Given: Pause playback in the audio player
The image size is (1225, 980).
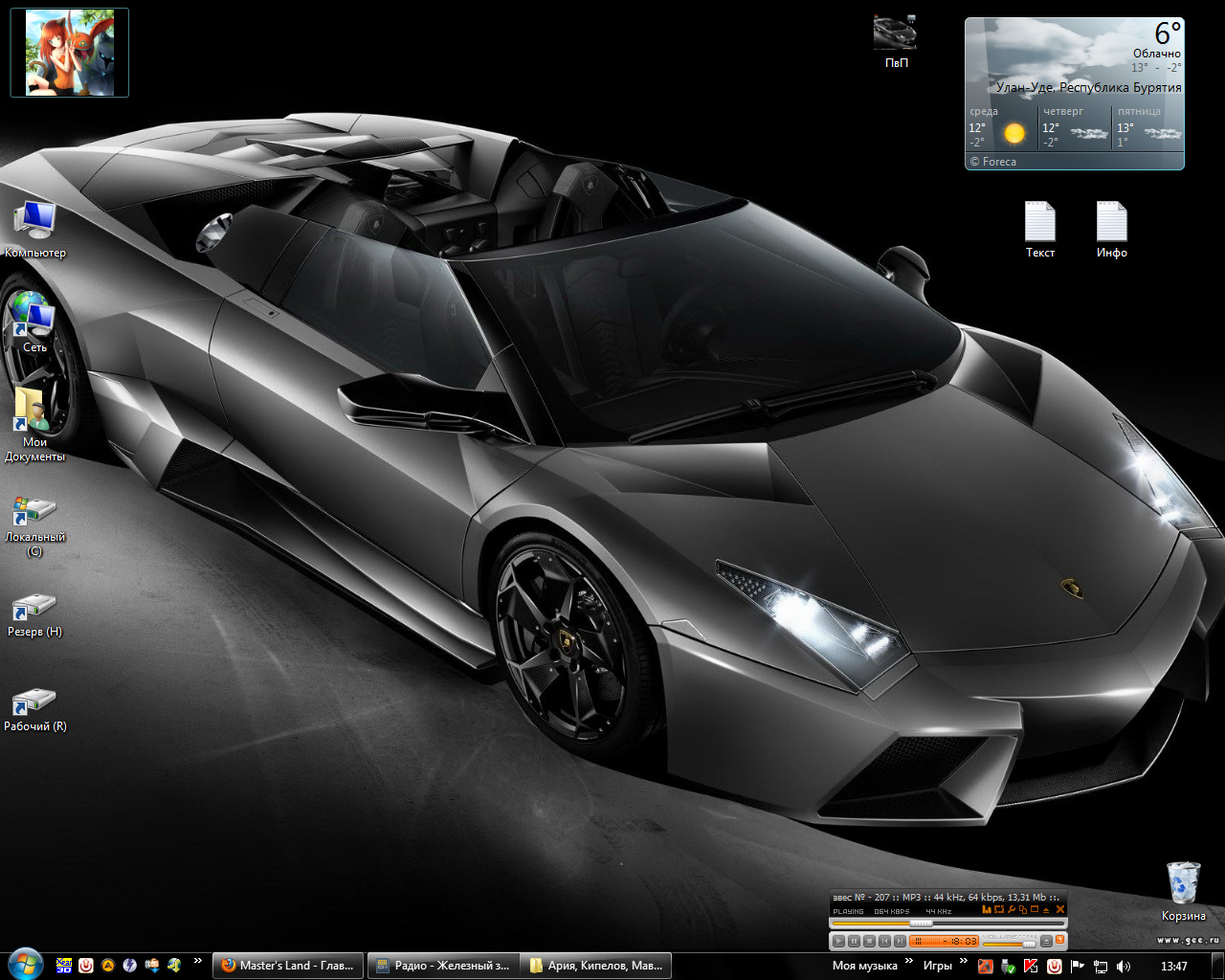Looking at the screenshot, I should (x=855, y=942).
